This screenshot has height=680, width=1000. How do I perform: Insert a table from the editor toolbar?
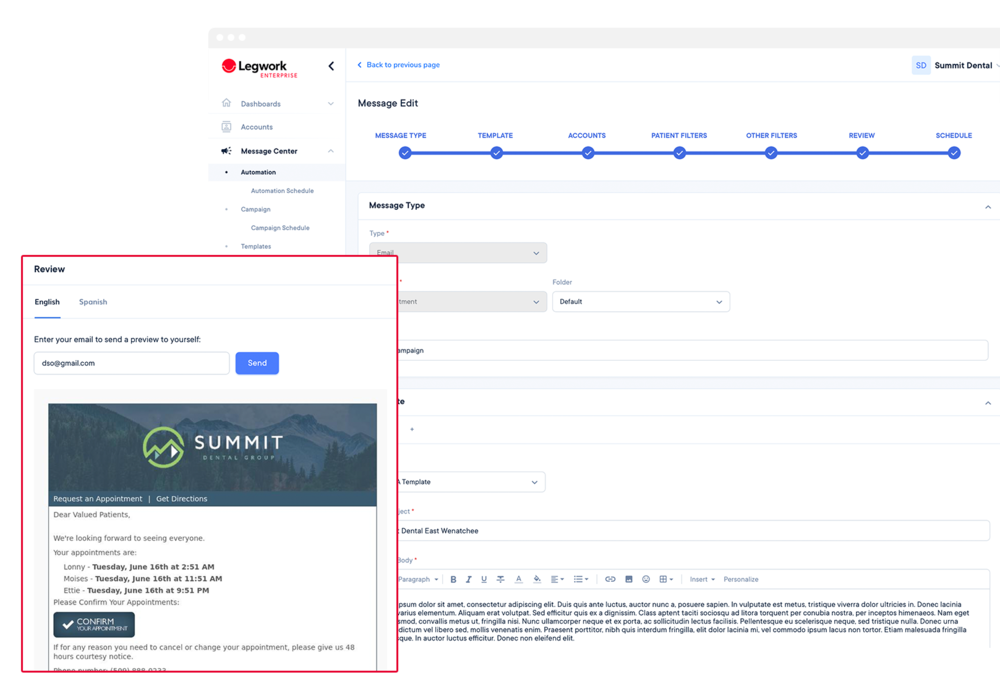click(664, 579)
